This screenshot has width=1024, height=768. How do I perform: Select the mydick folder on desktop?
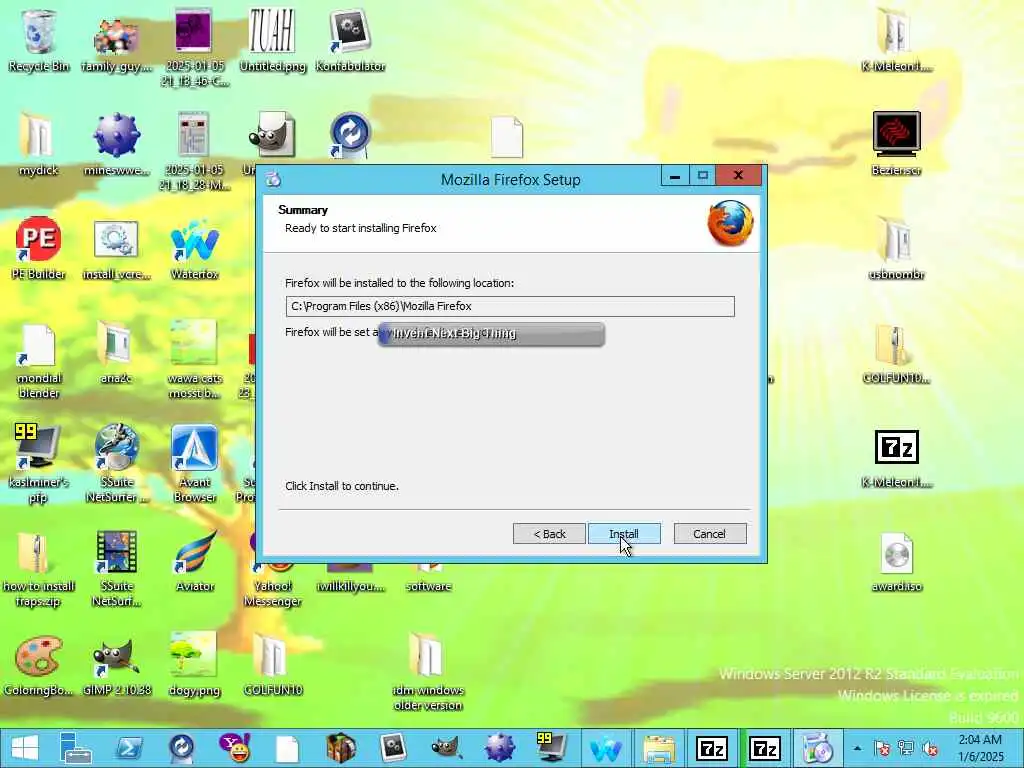(39, 145)
